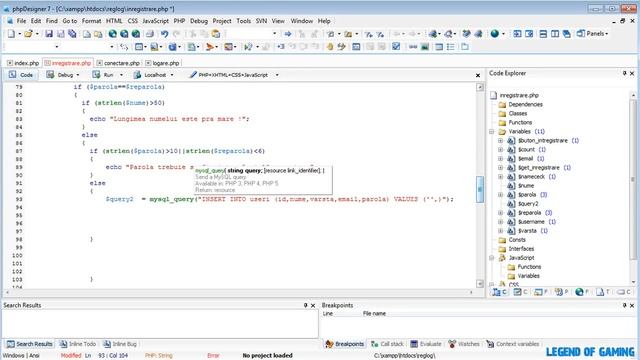Expand the $parola variable node
Image resolution: width=640 pixels, height=360 pixels.
point(500,195)
